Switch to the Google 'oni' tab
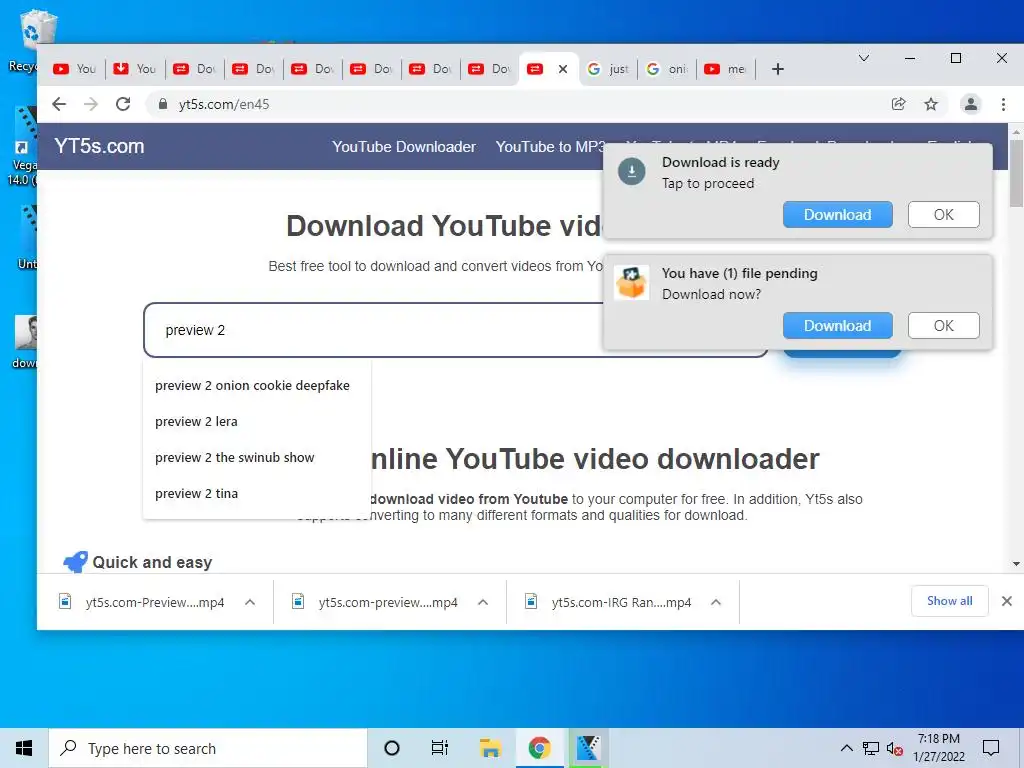The image size is (1024, 768). (667, 69)
